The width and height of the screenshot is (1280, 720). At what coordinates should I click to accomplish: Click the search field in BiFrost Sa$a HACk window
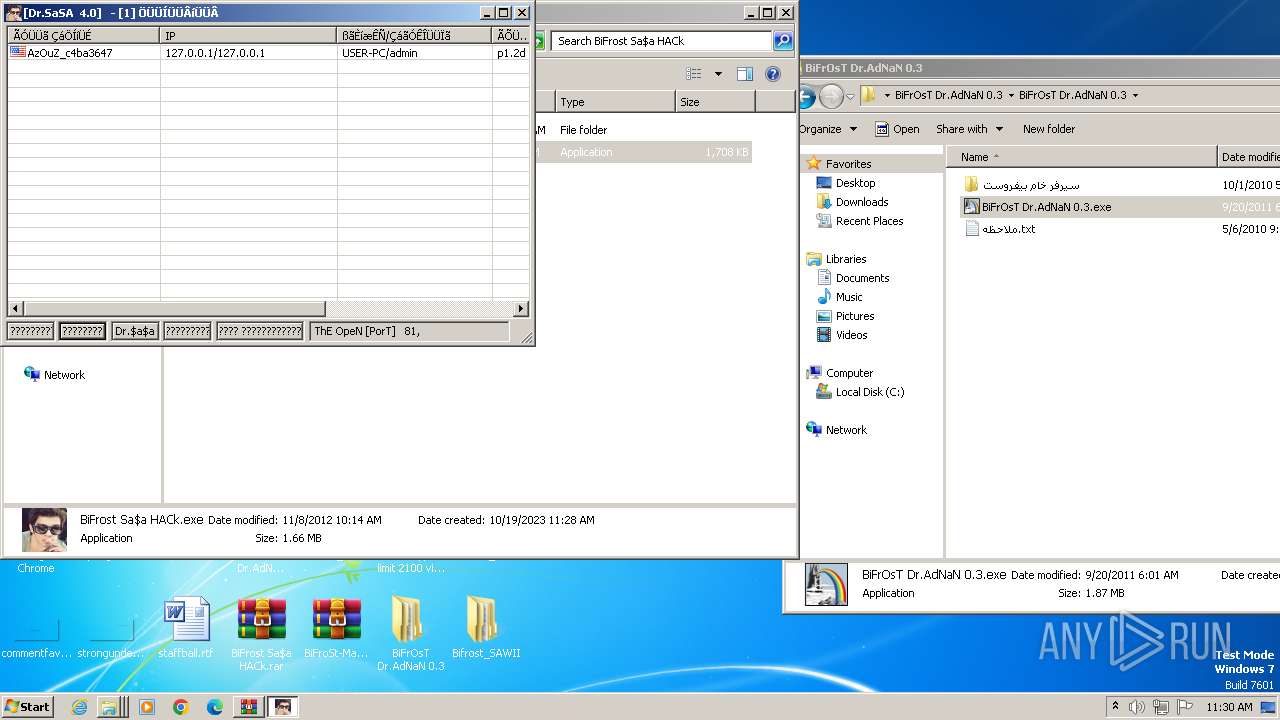point(661,41)
